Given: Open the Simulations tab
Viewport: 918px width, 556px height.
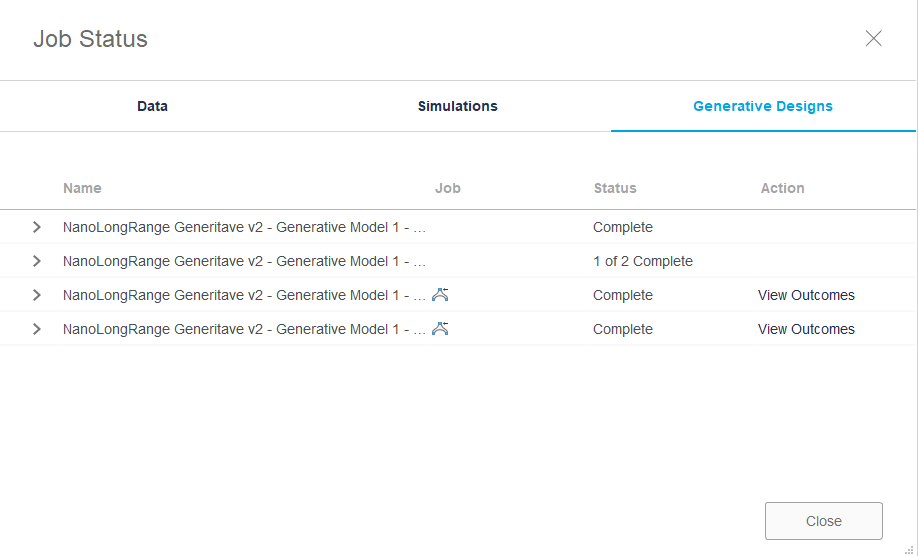Looking at the screenshot, I should (457, 106).
